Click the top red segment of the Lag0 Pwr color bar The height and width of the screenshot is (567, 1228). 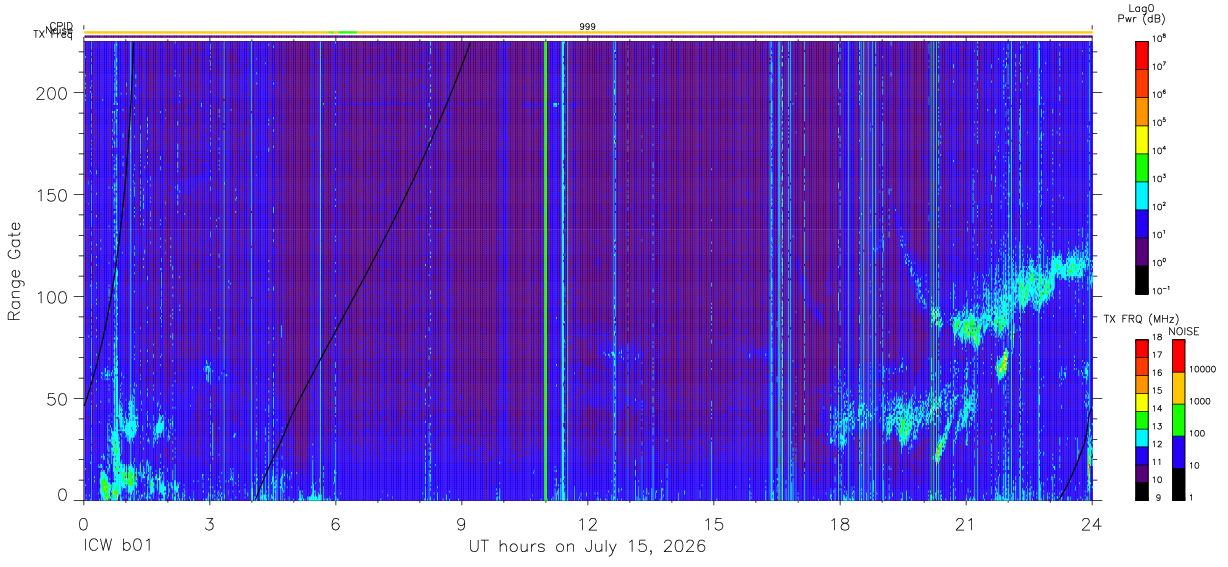point(1142,54)
